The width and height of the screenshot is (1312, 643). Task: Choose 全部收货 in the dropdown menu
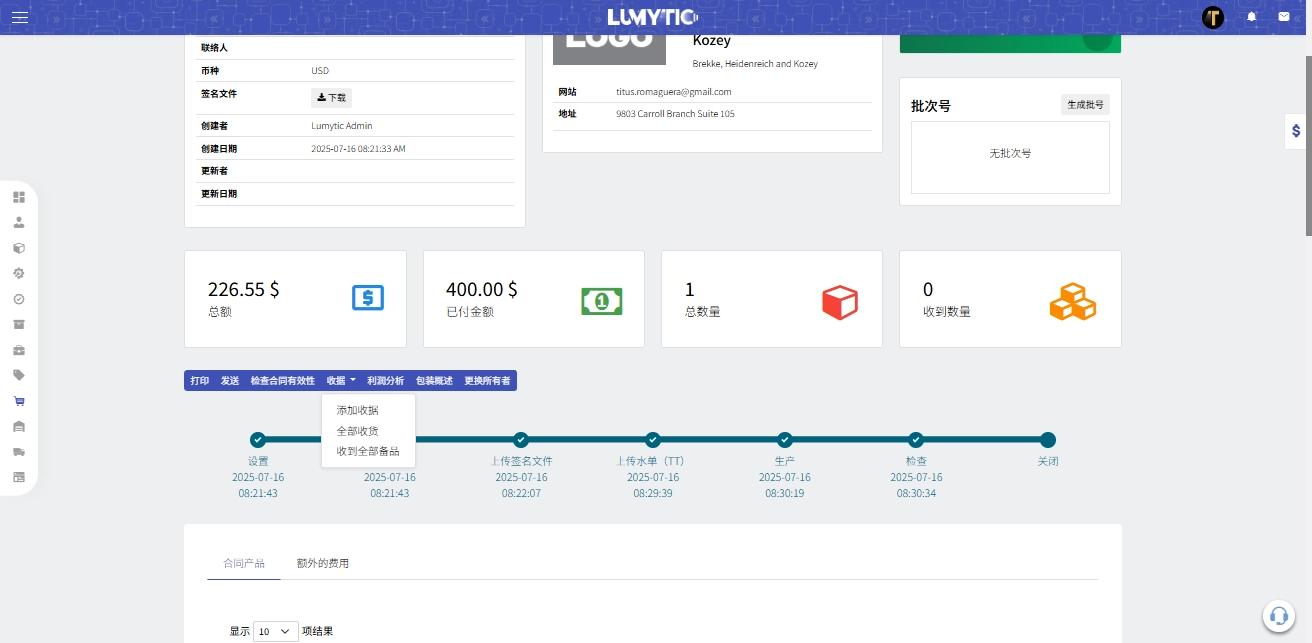click(357, 431)
